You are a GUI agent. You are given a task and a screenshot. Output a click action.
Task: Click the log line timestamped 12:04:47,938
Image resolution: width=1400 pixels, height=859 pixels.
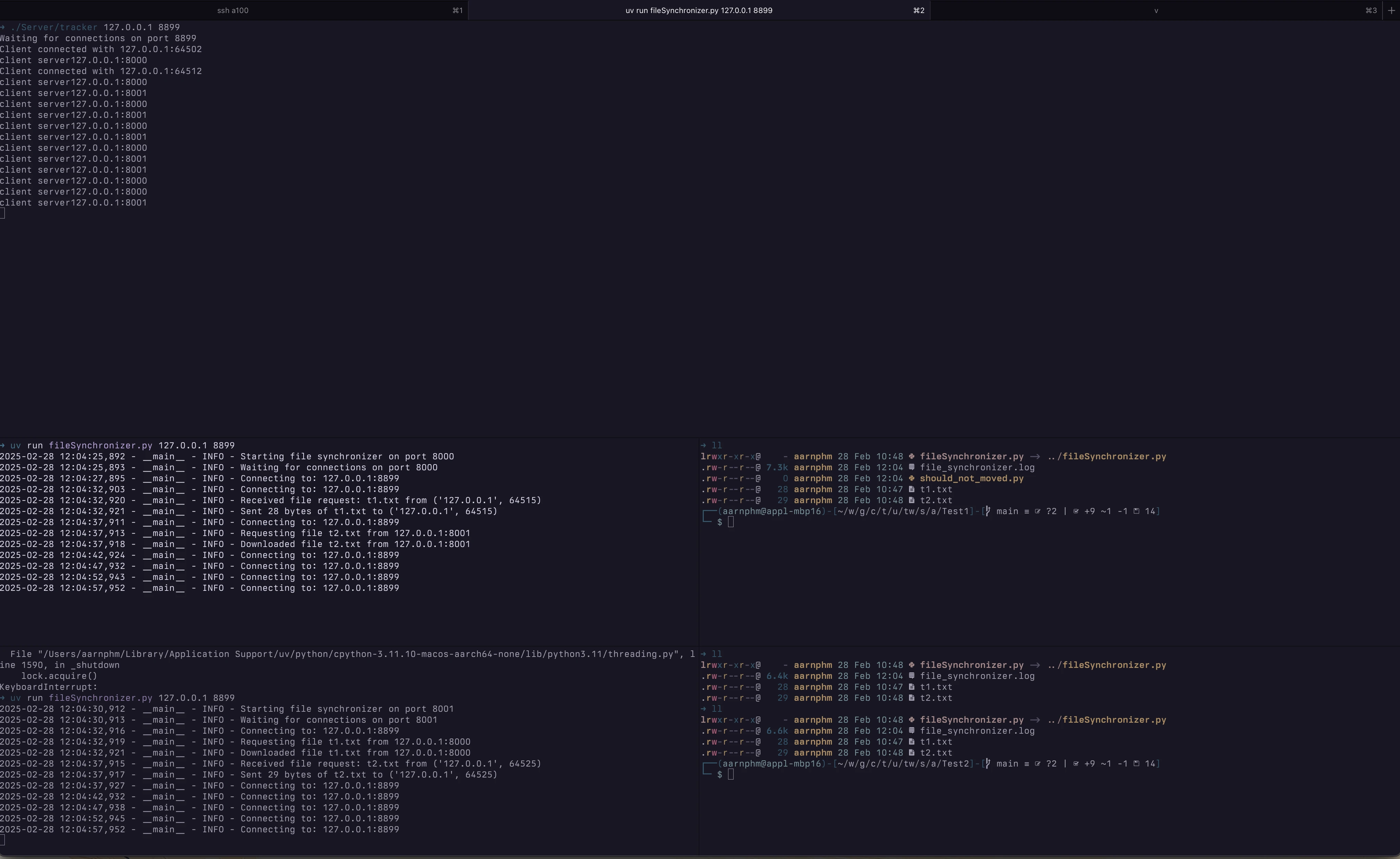tap(199, 808)
